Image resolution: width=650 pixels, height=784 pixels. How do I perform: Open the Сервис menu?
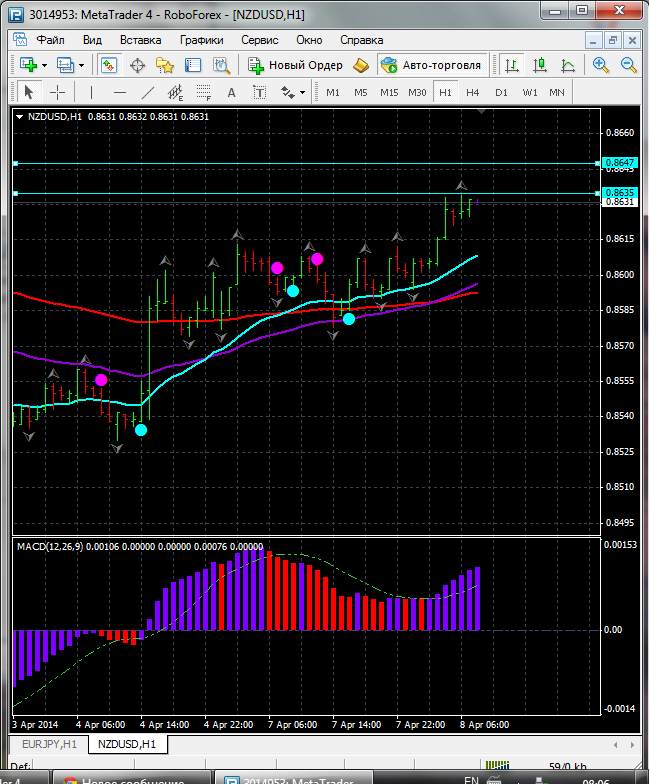point(260,40)
